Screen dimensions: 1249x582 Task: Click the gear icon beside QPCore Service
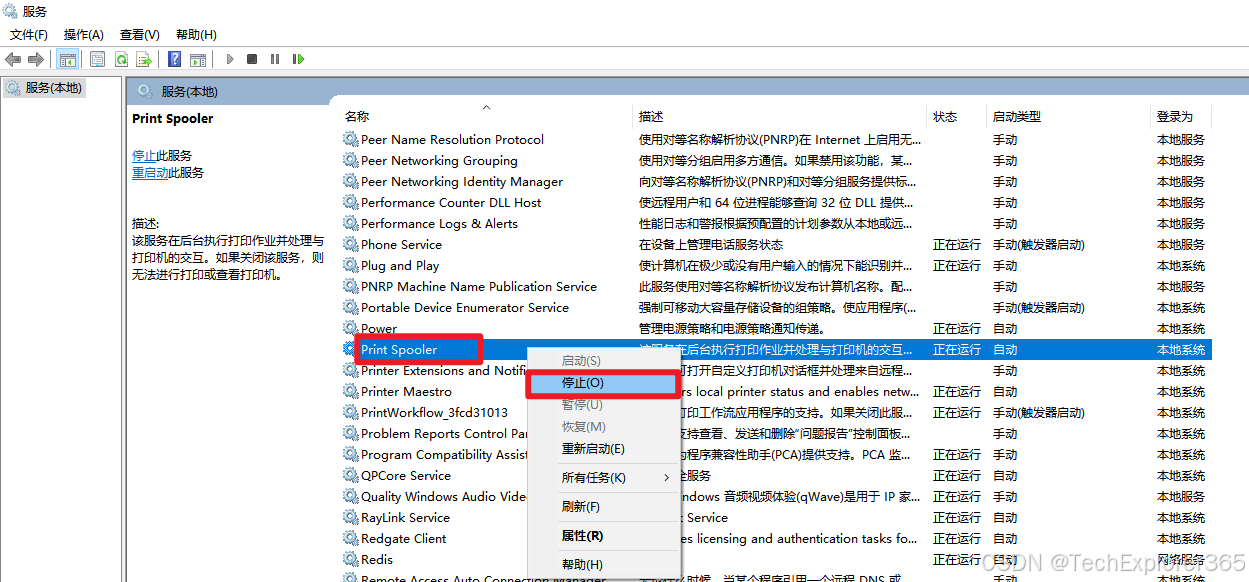point(350,475)
